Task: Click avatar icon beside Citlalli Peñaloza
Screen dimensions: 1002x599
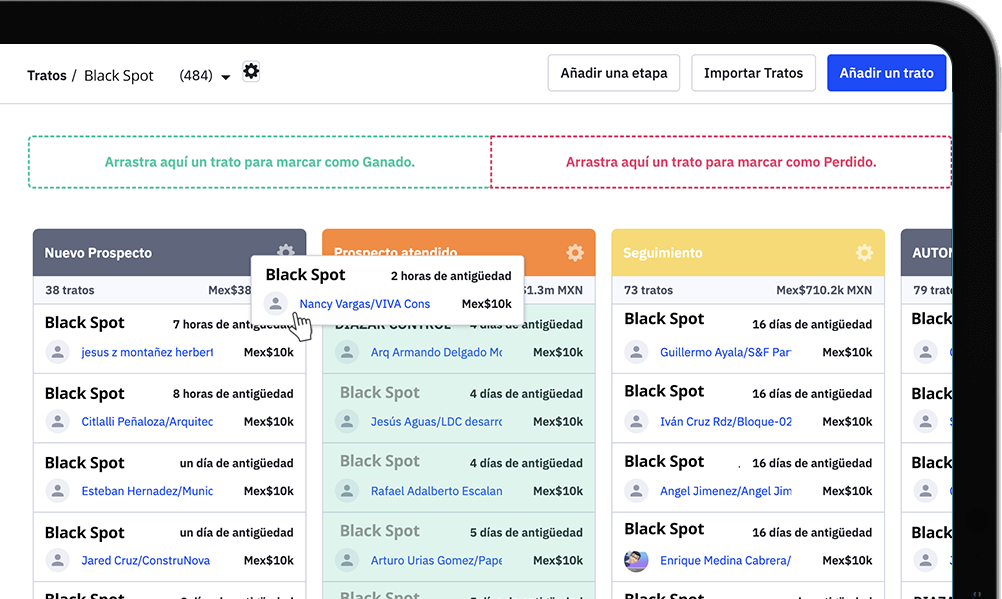Action: click(58, 421)
